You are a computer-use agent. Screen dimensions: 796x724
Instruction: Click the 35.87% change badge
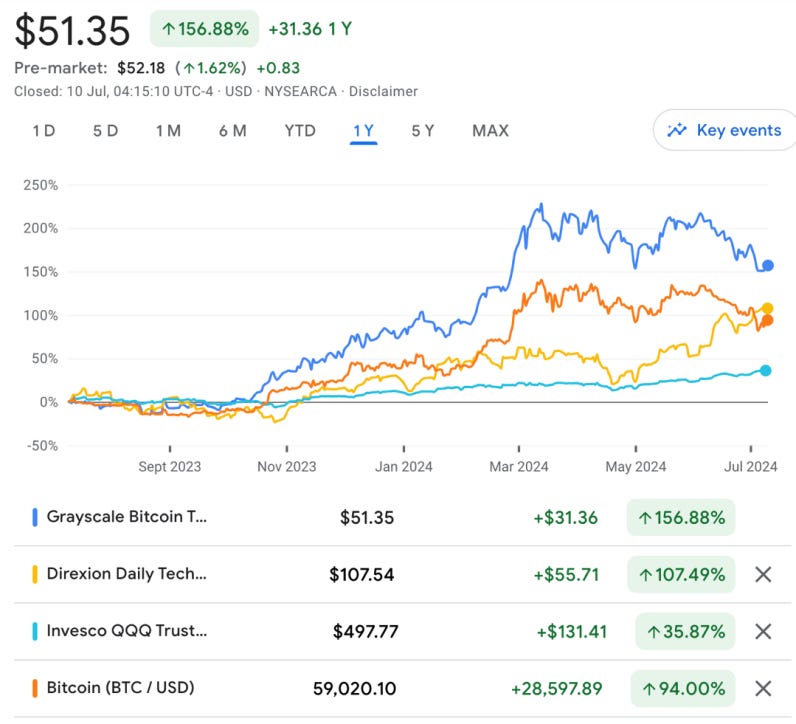[685, 632]
